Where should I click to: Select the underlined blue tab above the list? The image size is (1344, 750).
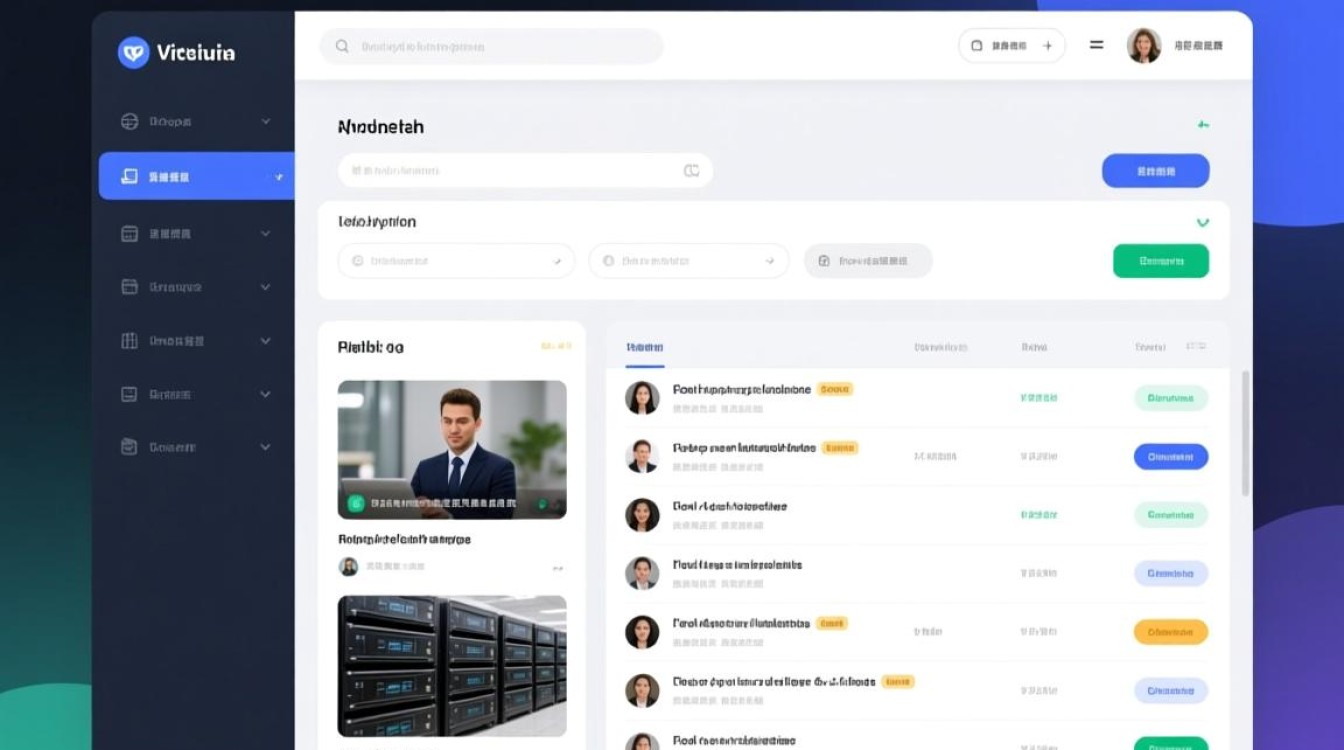pyautogui.click(x=645, y=348)
